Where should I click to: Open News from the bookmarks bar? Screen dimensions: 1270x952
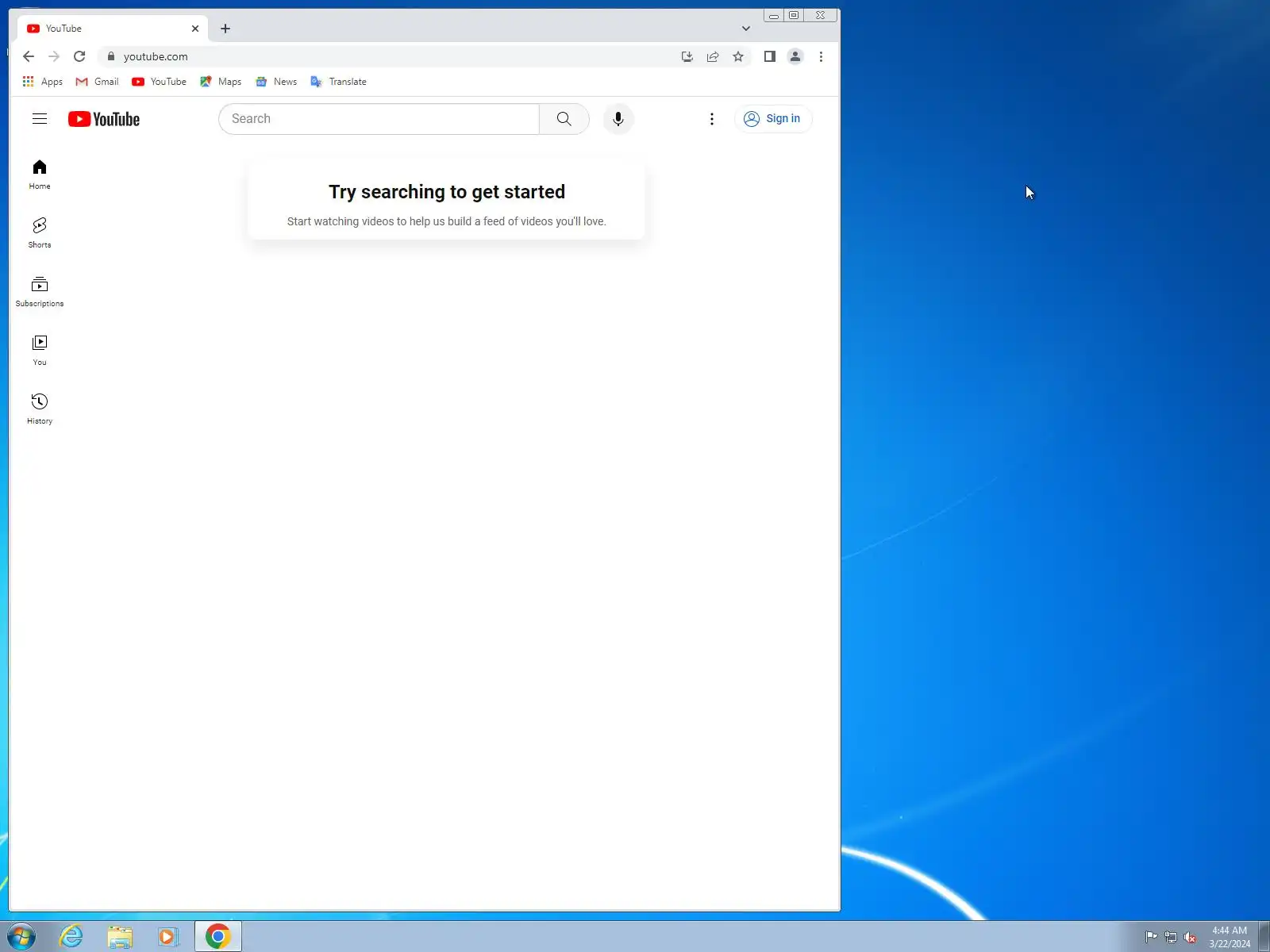coord(276,82)
